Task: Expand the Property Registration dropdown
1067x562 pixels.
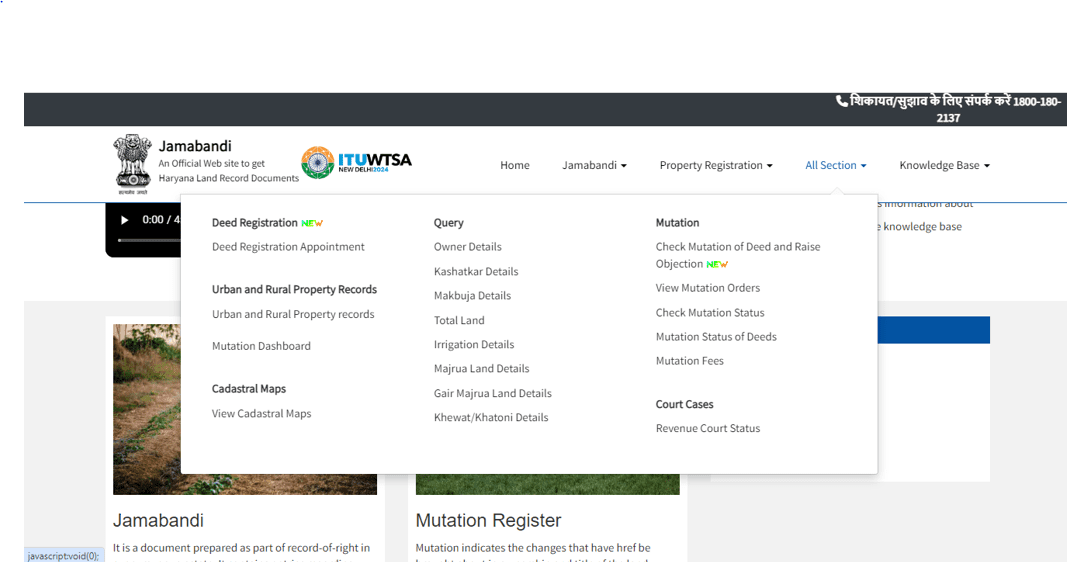Action: [x=716, y=165]
